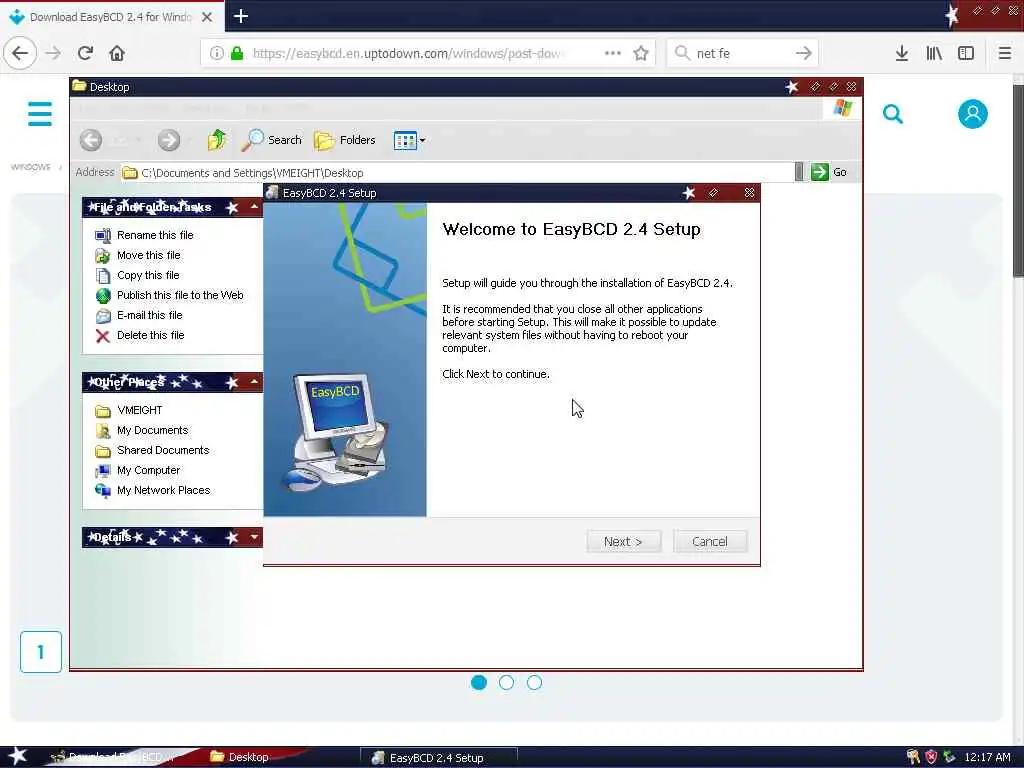Open Search in Desktop explorer toolbar
The height and width of the screenshot is (768, 1024).
272,140
